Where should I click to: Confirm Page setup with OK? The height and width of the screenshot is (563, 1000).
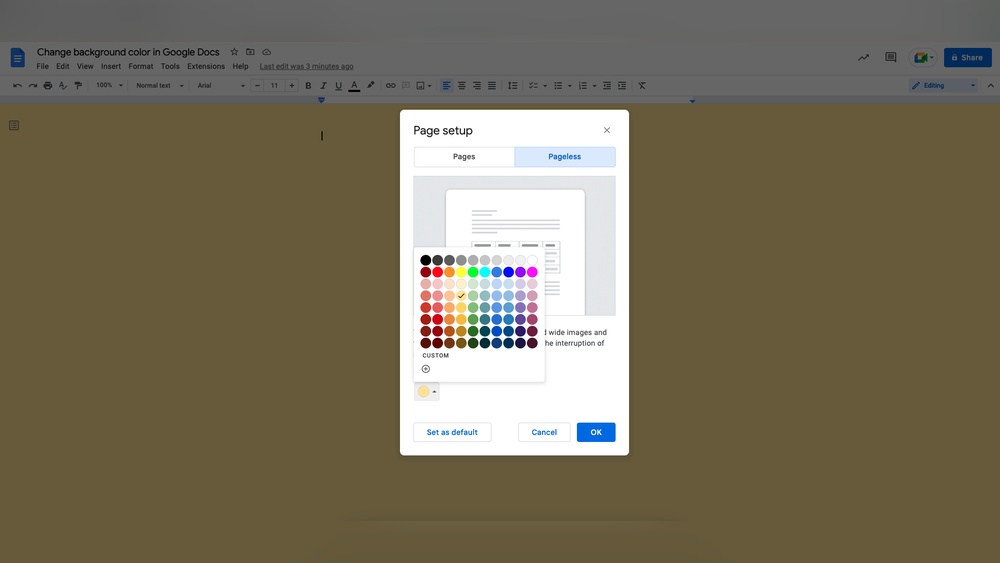pos(596,432)
